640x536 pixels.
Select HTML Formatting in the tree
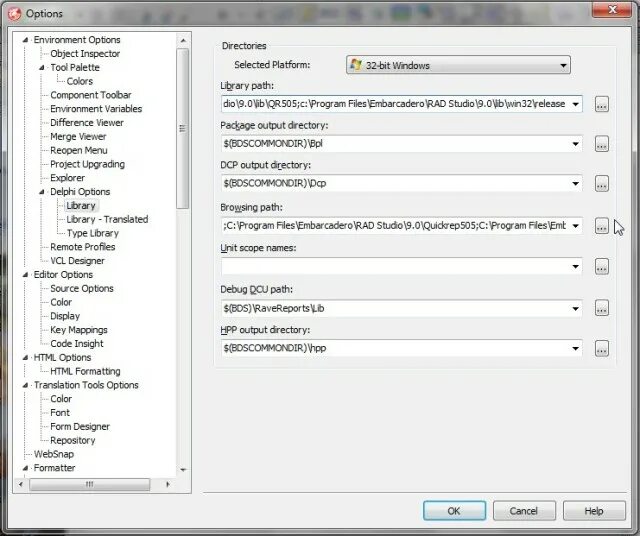coord(85,371)
